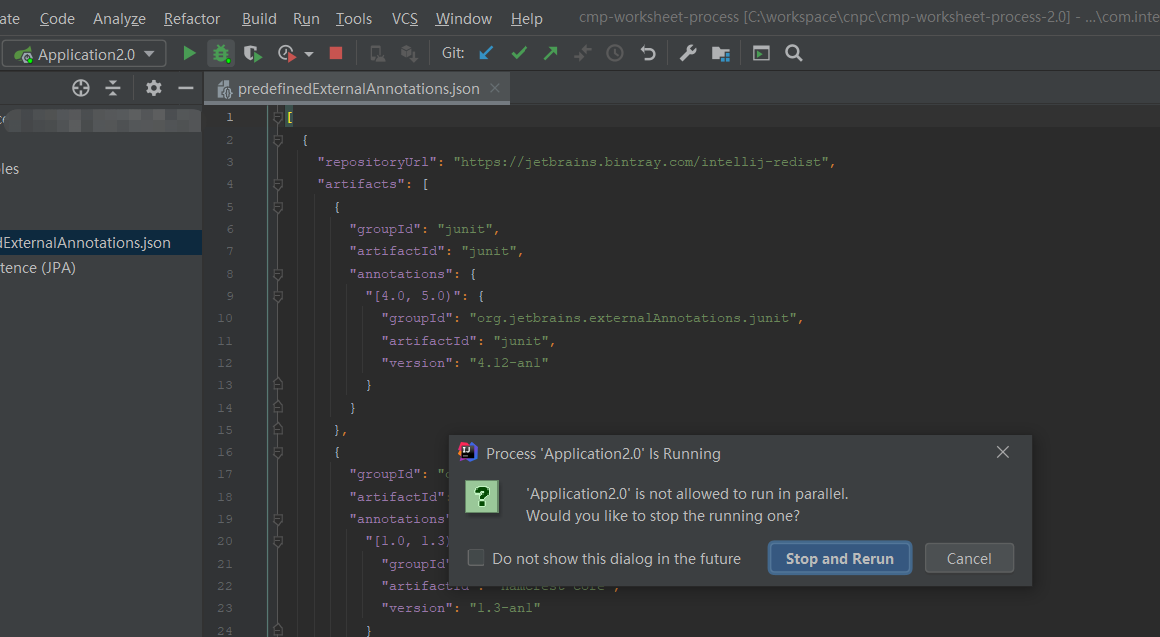Click the Build Artifacts toolbar icon
1160x637 pixels.
(408, 53)
